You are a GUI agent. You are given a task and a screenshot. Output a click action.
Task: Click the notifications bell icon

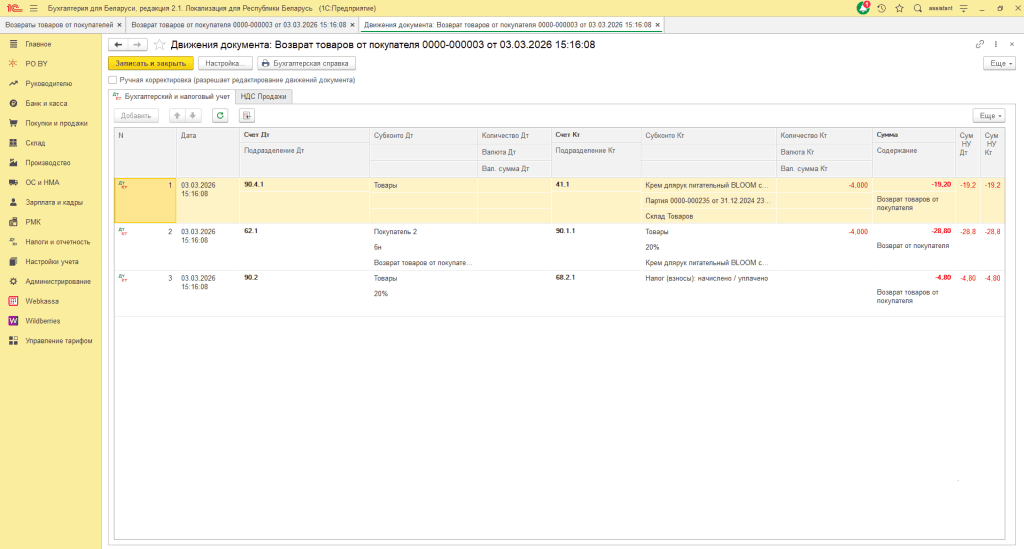tap(864, 8)
